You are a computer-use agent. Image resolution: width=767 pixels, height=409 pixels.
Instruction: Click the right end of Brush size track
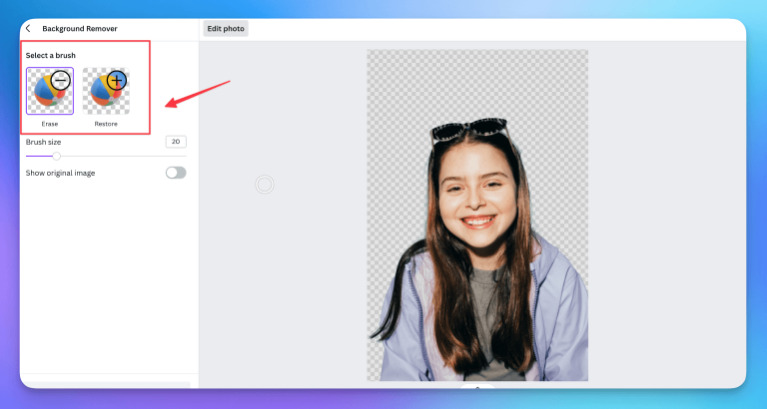[x=185, y=156]
